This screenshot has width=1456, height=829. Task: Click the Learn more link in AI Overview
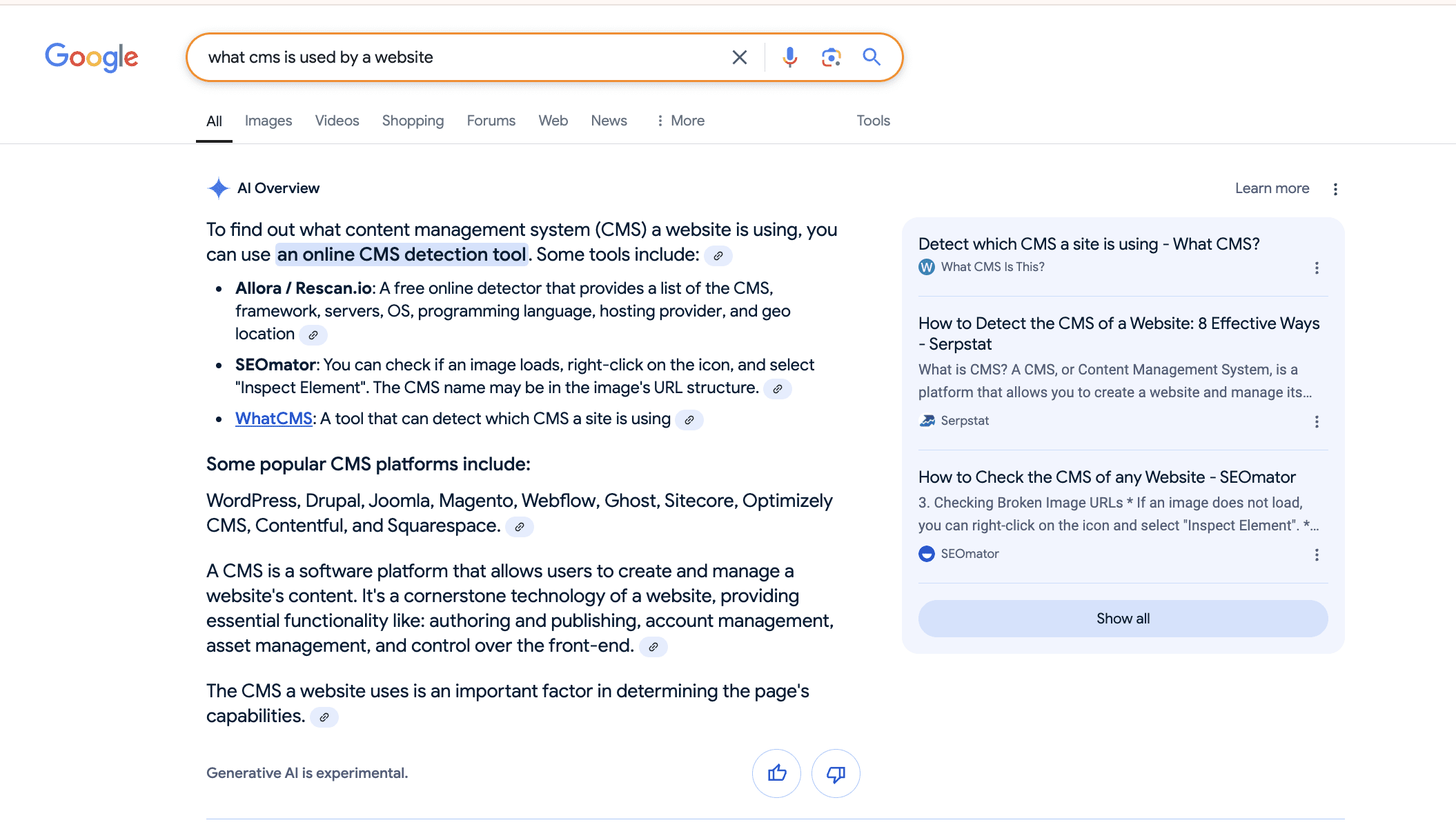click(x=1272, y=188)
